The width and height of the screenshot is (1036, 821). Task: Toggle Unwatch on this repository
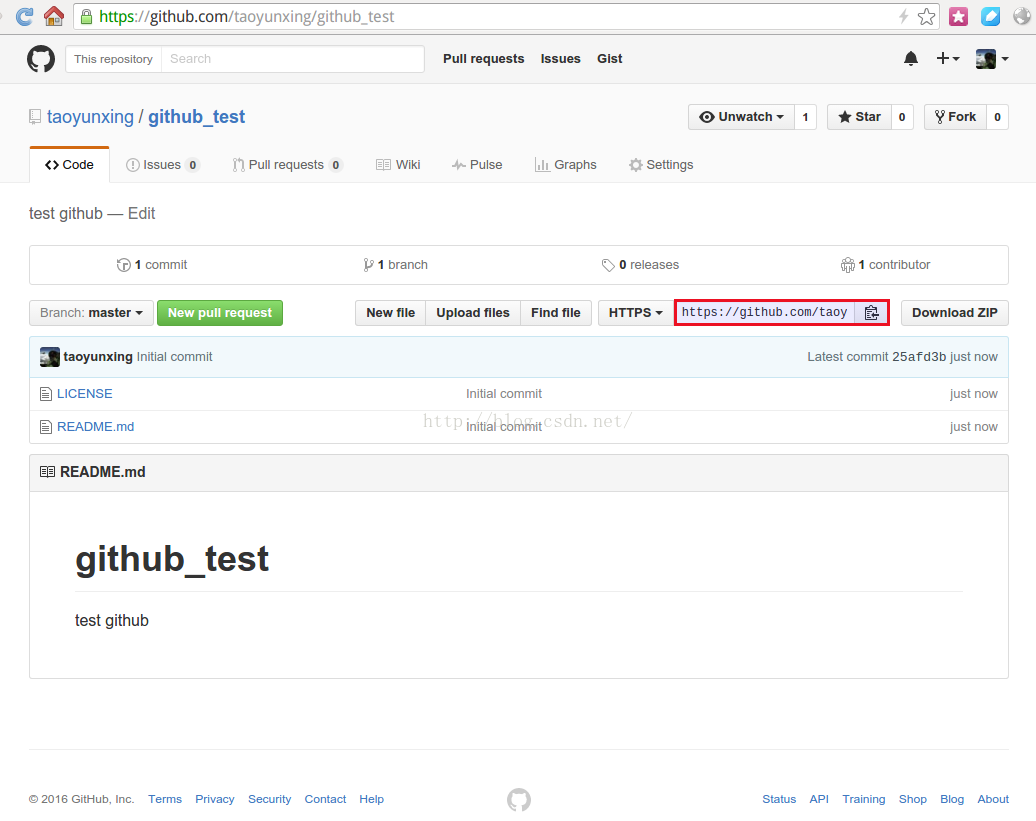click(x=741, y=117)
